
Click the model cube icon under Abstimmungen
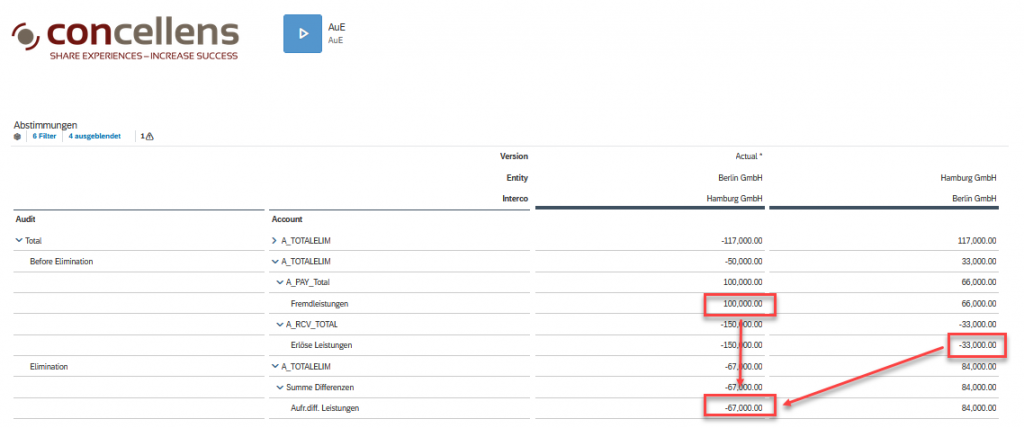click(17, 136)
